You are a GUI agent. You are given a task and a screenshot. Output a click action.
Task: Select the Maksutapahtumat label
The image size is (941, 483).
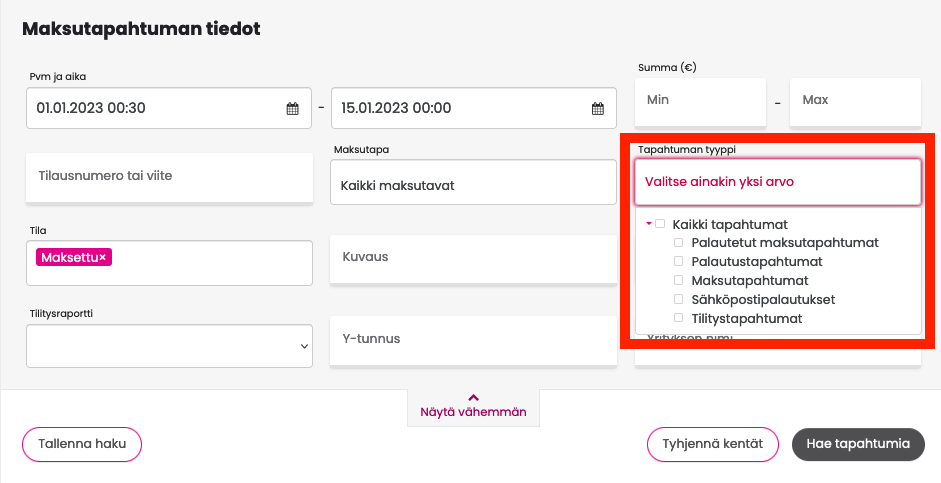pyautogui.click(x=750, y=281)
